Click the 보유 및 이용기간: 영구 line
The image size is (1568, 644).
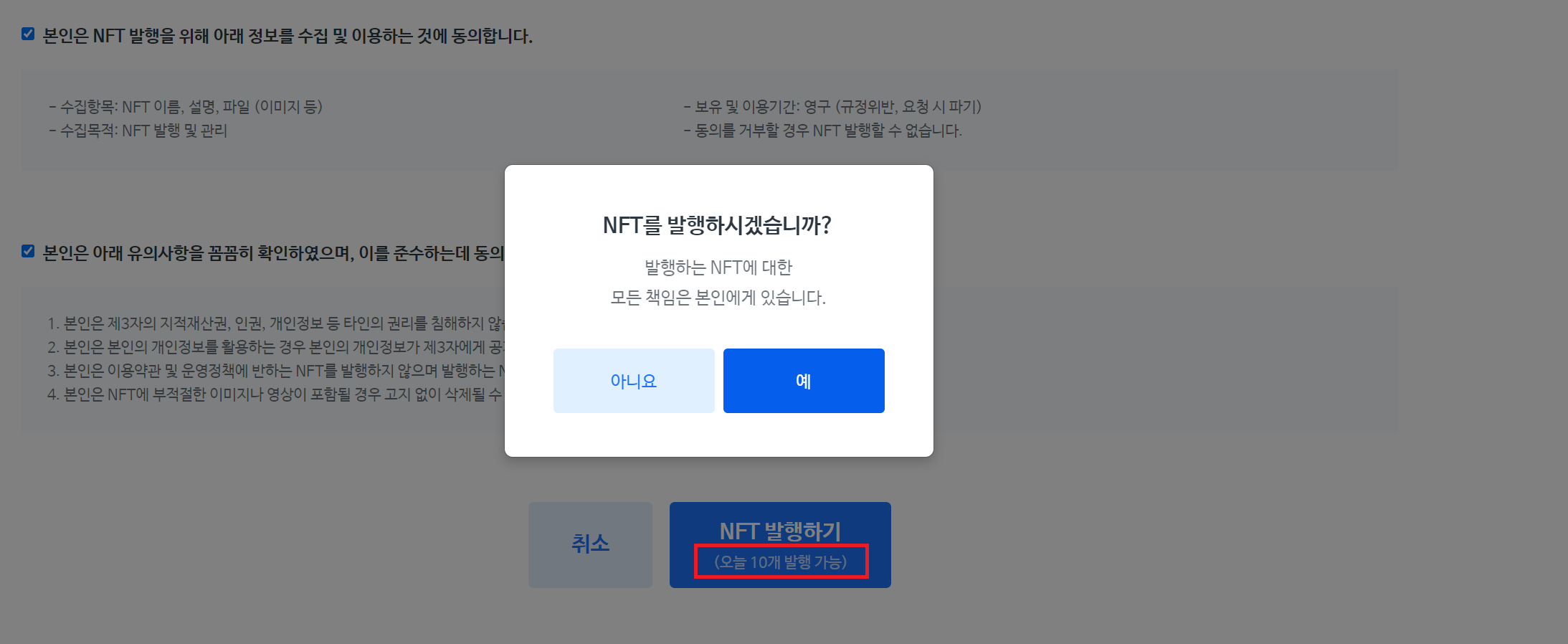click(832, 107)
